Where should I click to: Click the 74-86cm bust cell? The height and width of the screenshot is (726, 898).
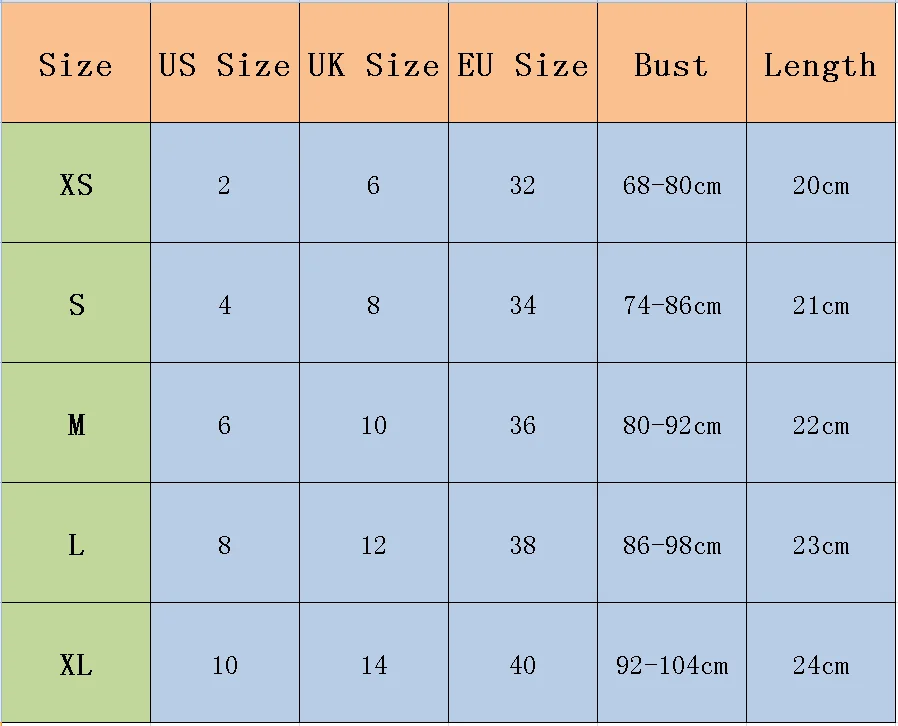tap(672, 303)
